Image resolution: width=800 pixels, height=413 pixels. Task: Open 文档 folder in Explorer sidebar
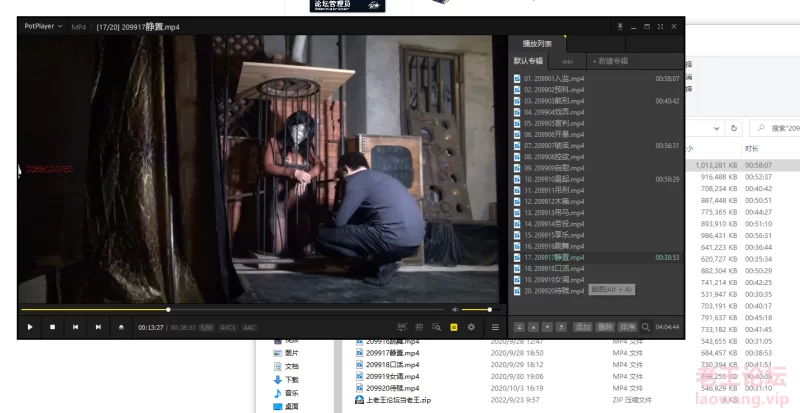tap(291, 367)
